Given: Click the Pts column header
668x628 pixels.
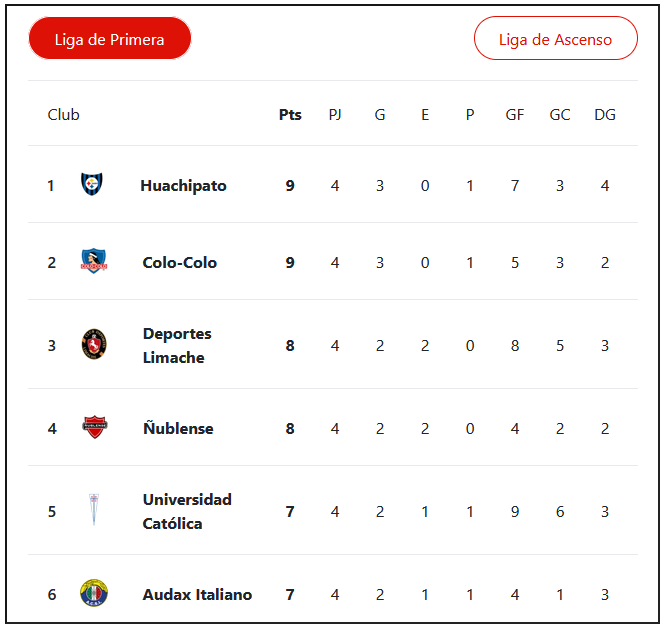Looking at the screenshot, I should pos(290,114).
